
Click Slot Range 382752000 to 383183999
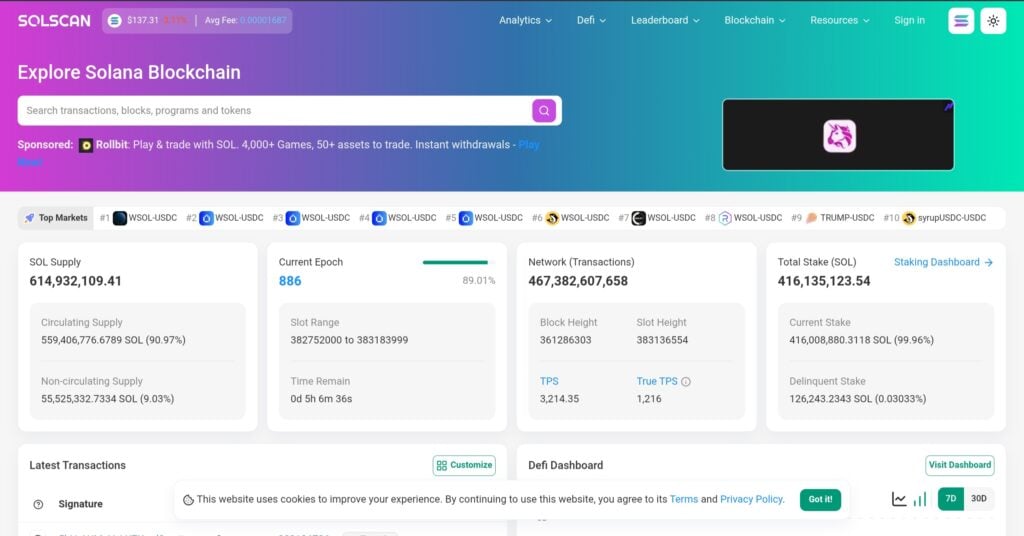coord(349,340)
